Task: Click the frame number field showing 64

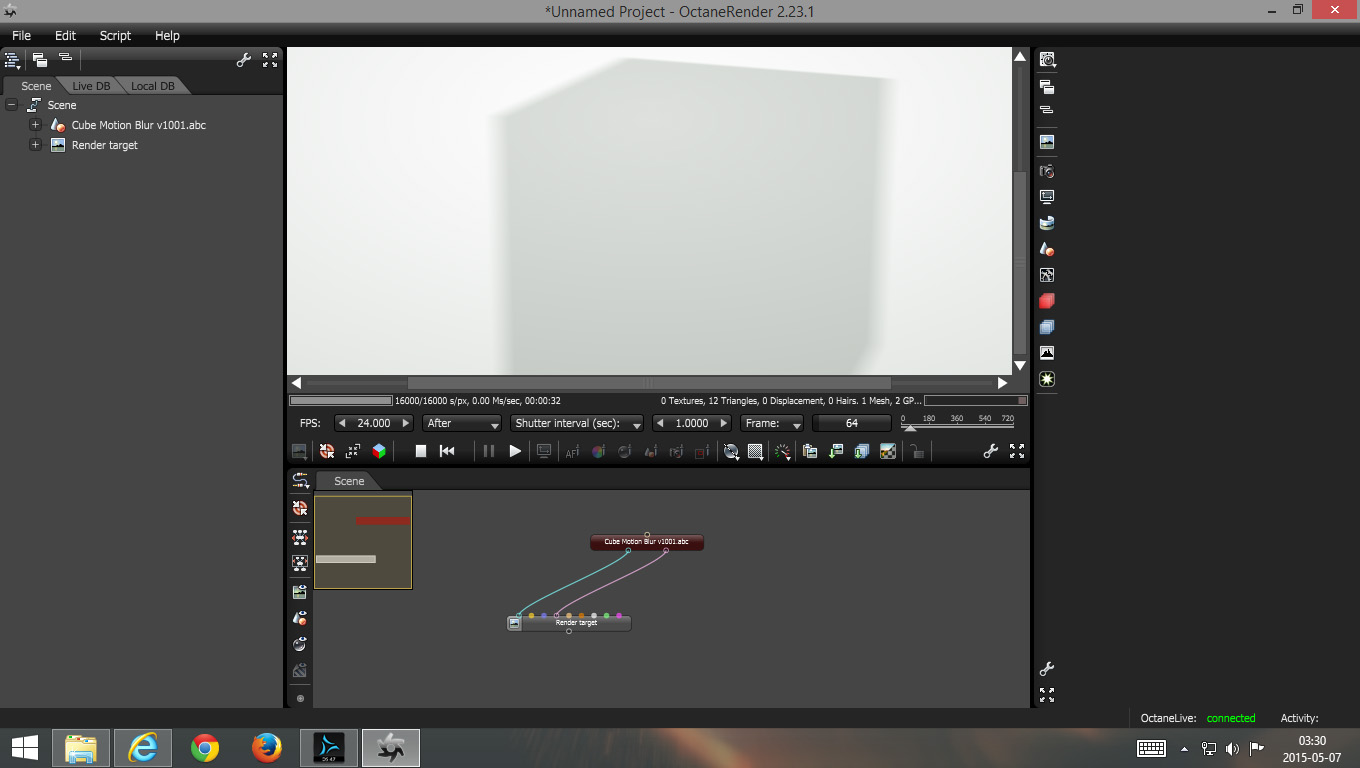Action: click(x=852, y=423)
